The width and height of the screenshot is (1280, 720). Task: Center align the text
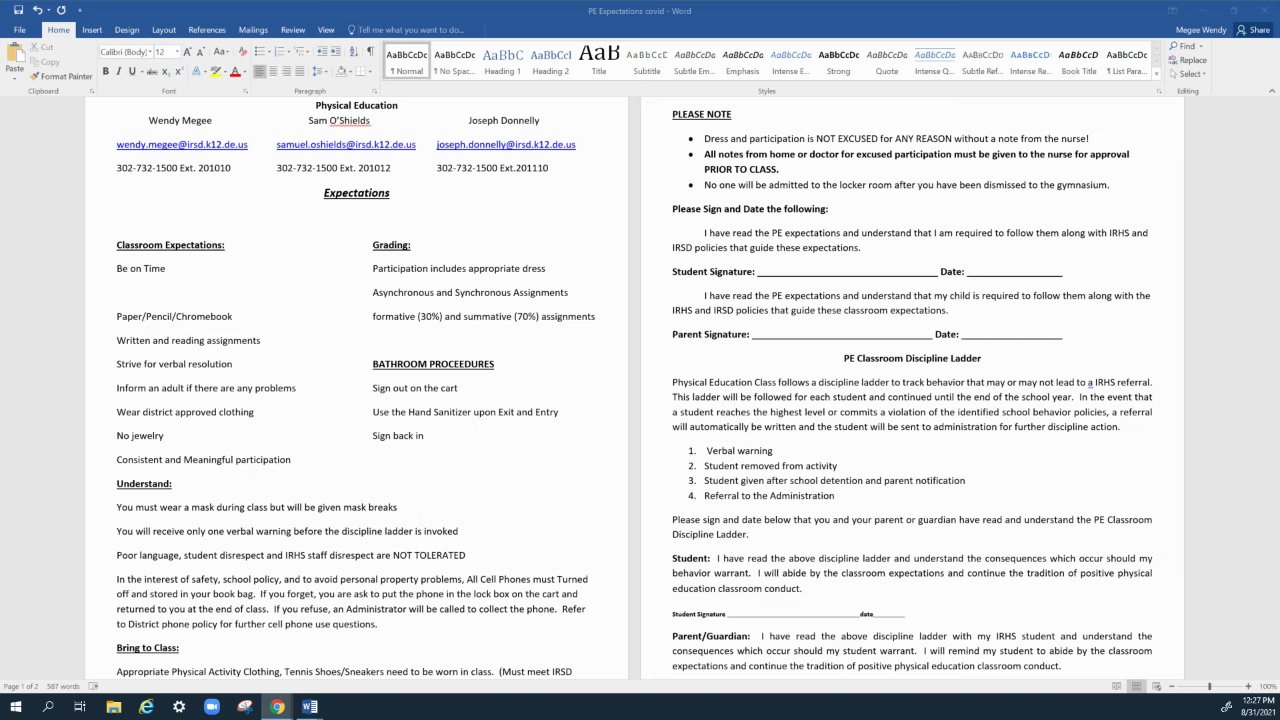point(273,71)
